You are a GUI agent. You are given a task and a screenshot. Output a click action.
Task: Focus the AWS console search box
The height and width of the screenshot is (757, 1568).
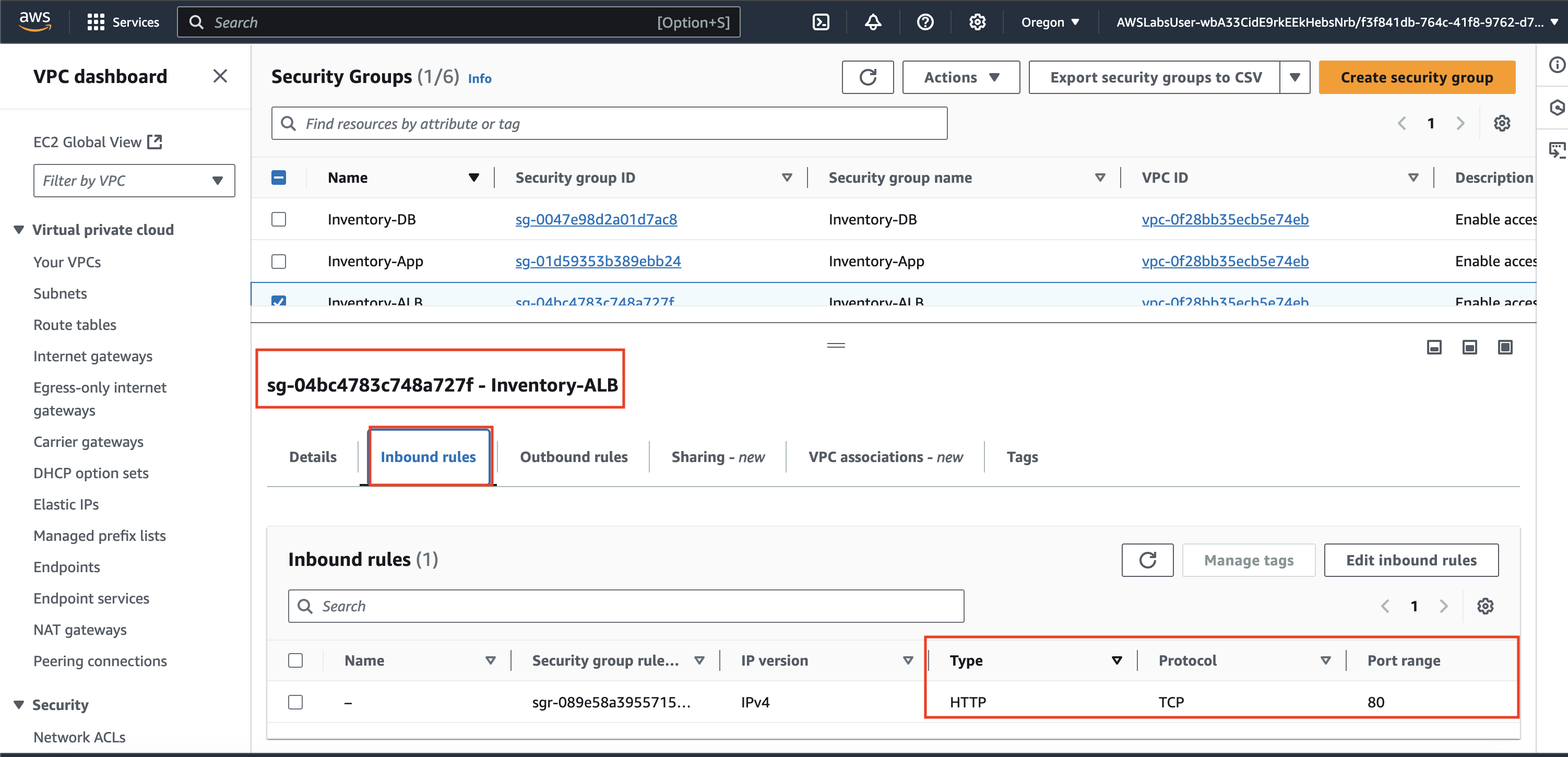coord(458,22)
